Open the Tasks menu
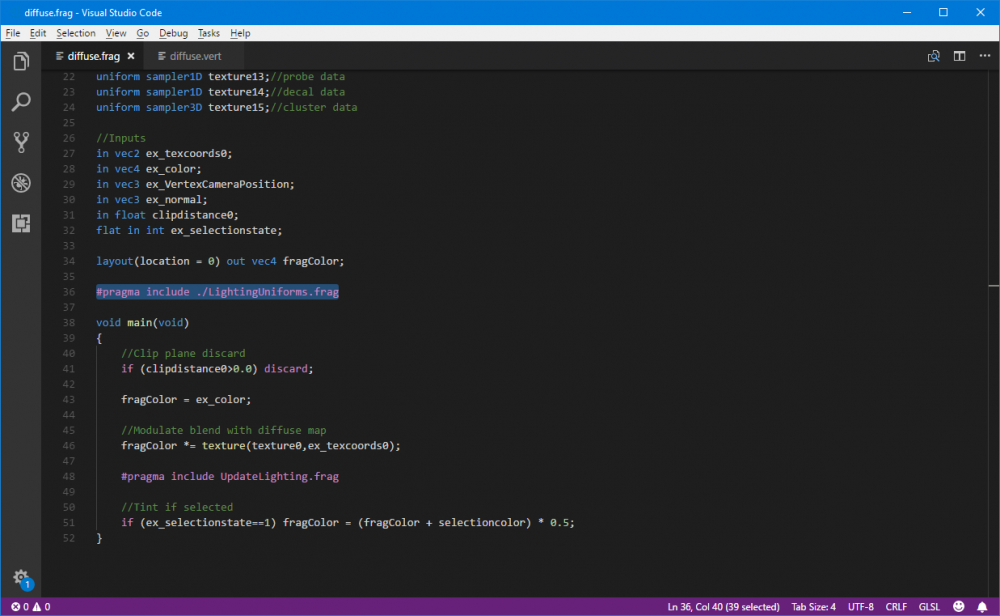Viewport: 1000px width, 616px height. pos(208,33)
